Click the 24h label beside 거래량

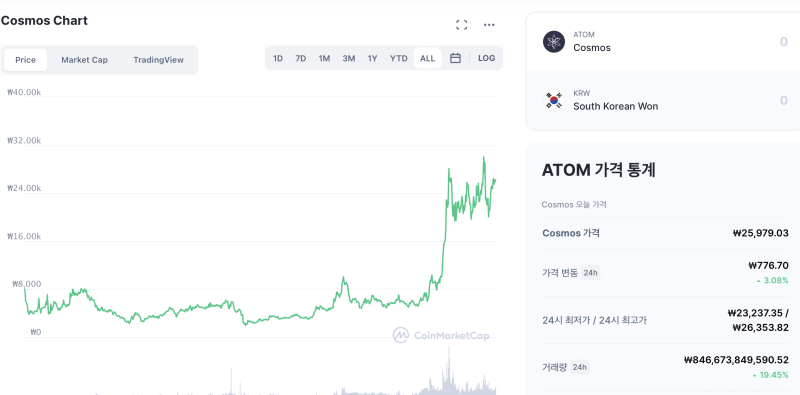tap(580, 367)
